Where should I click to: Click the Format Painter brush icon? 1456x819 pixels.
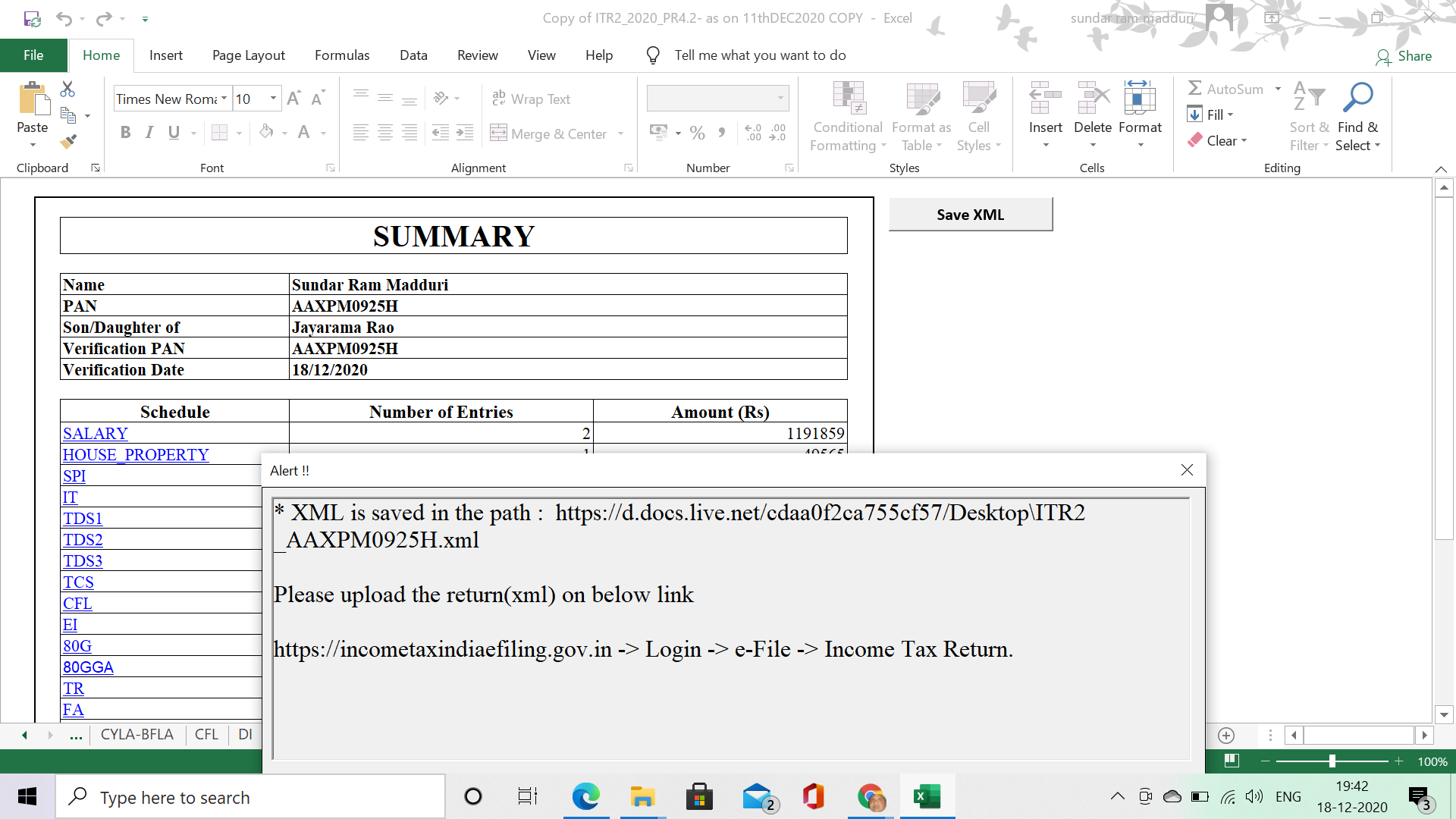(68, 141)
